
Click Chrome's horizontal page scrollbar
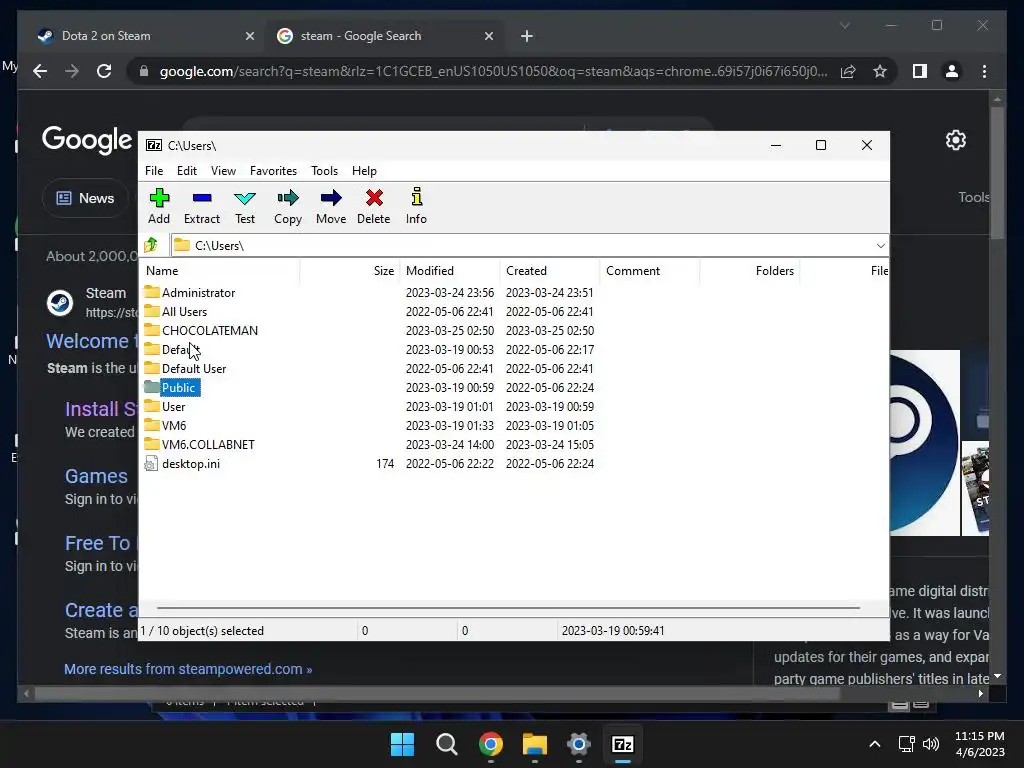[x=436, y=694]
